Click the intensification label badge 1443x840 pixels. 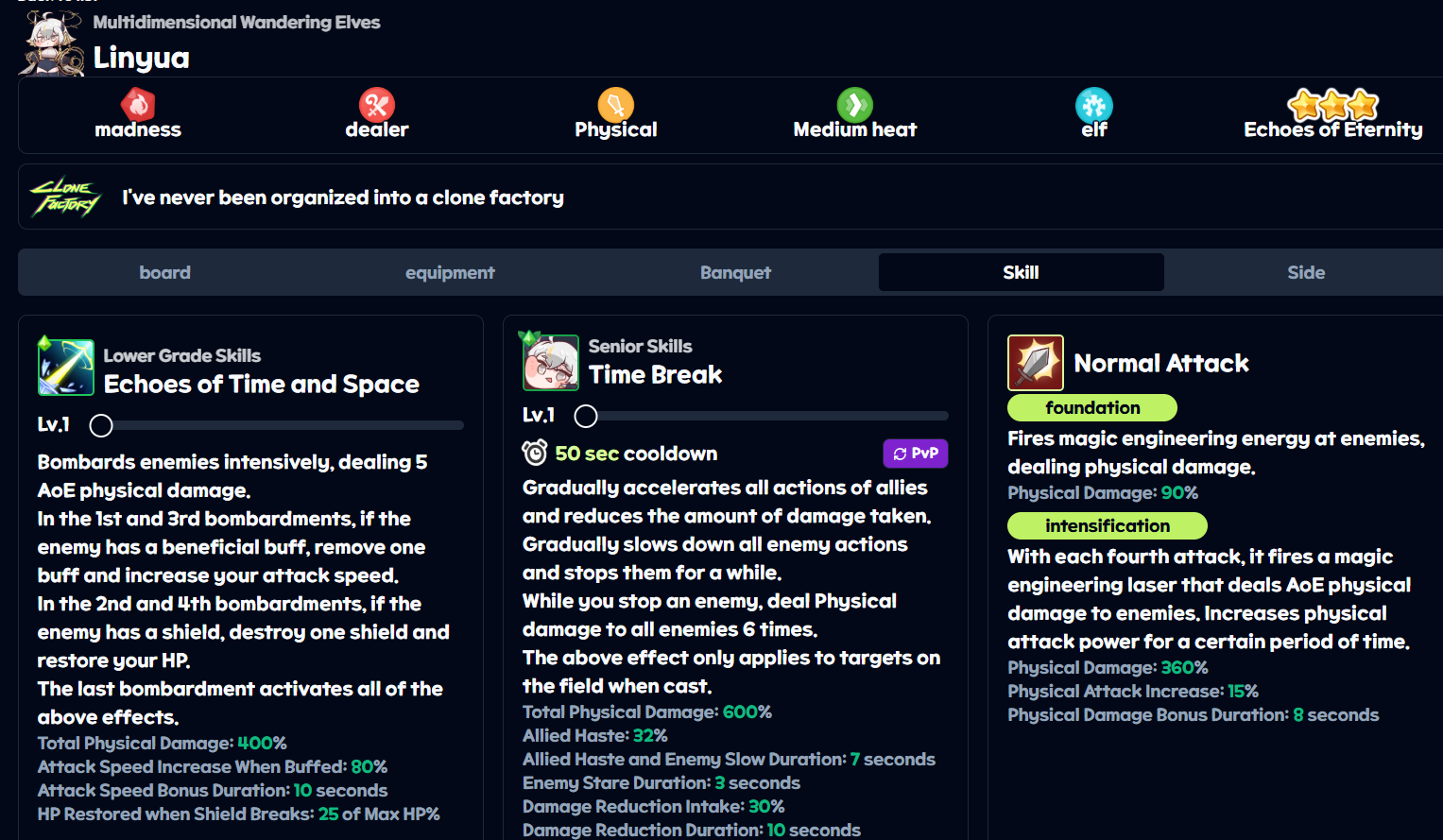[1108, 525]
